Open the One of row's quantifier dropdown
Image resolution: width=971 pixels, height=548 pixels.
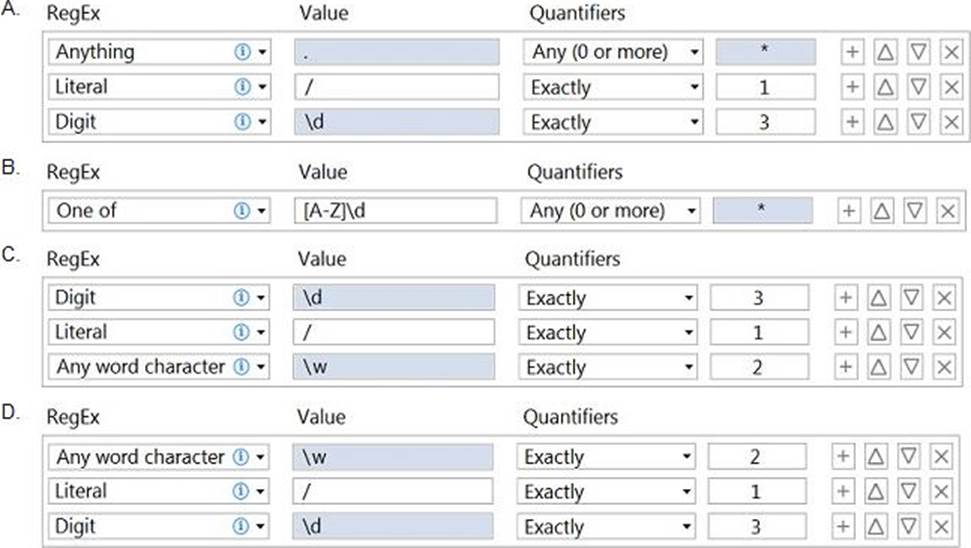point(692,211)
